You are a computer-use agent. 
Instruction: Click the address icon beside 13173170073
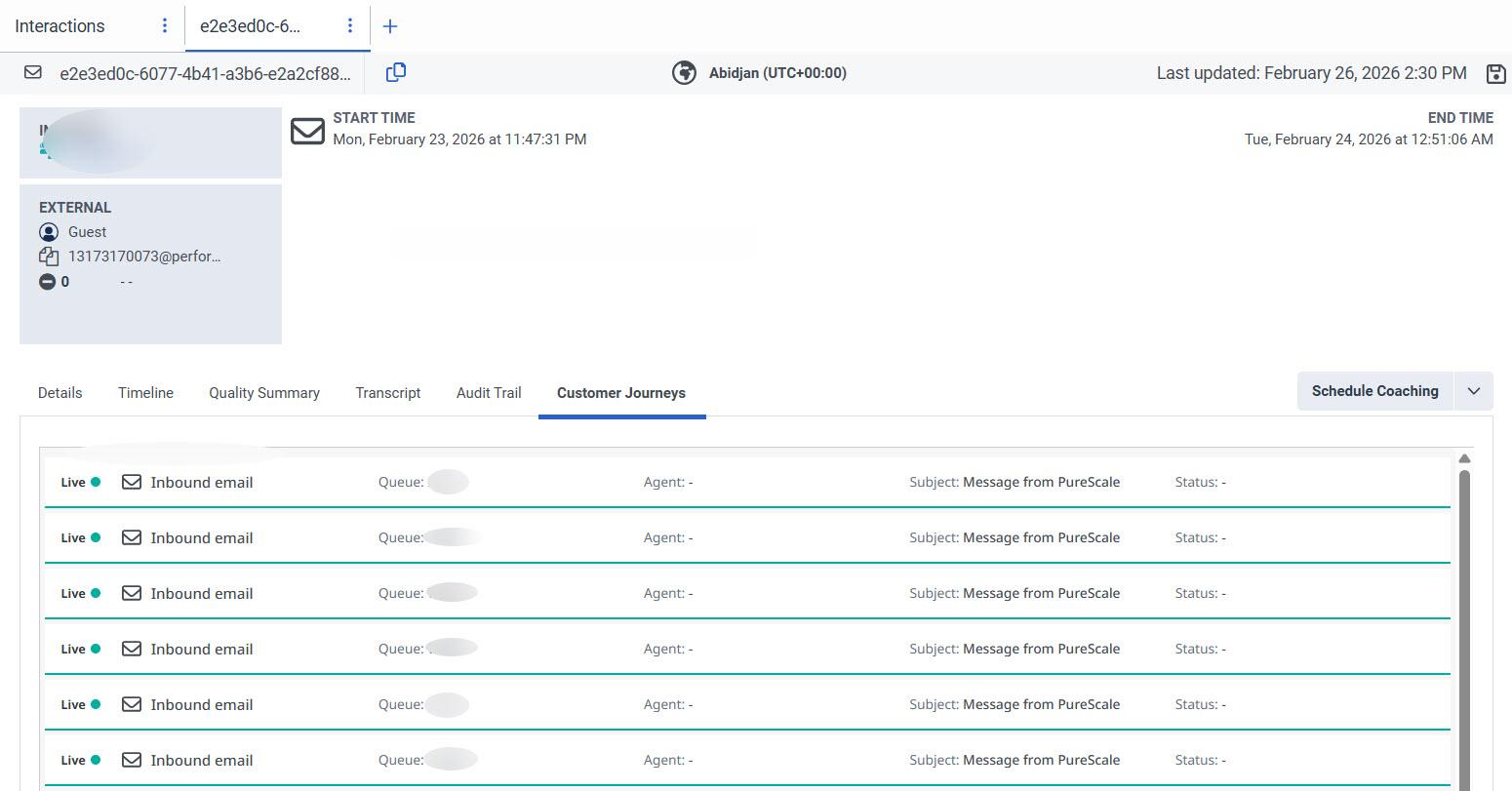tap(49, 256)
